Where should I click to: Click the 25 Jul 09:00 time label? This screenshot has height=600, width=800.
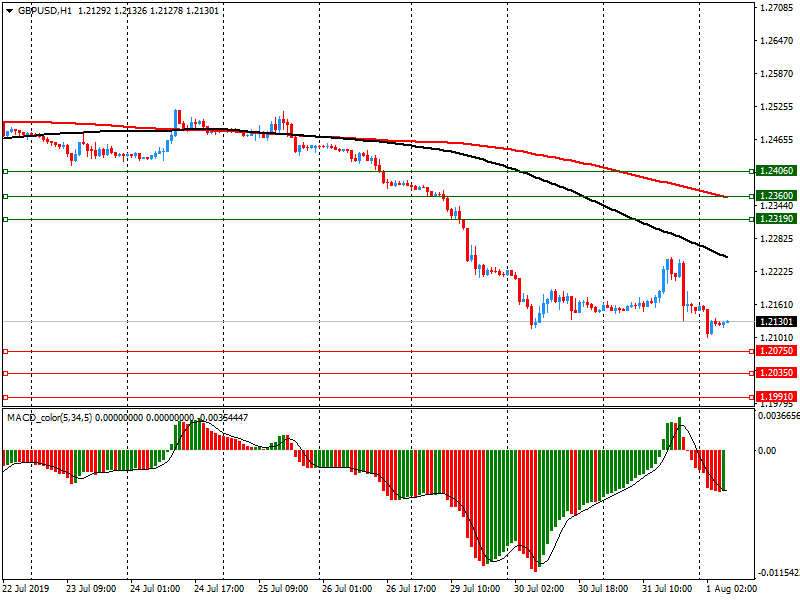[x=283, y=589]
